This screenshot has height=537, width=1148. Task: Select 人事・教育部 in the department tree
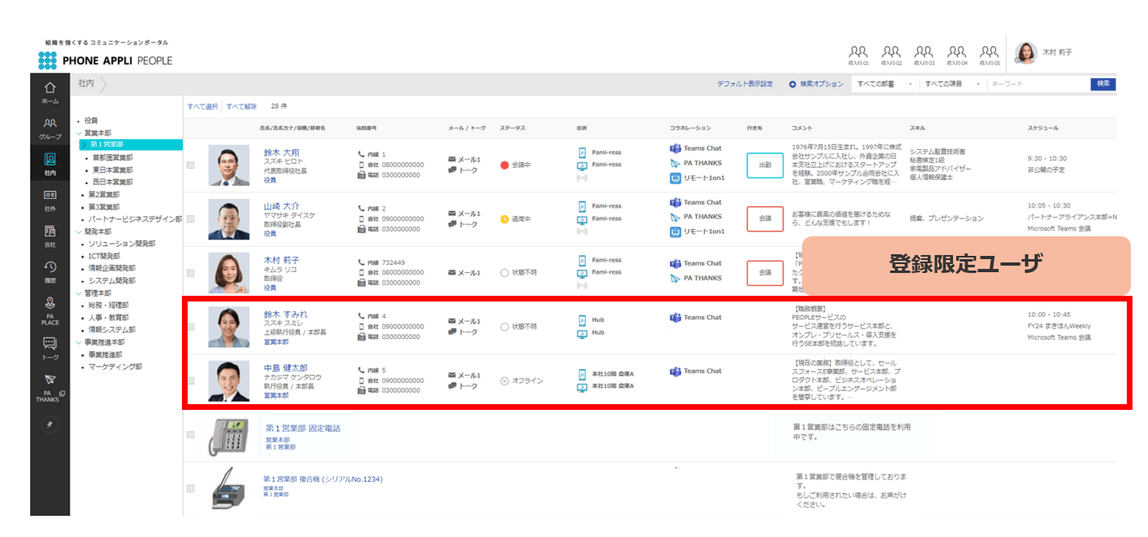108,317
